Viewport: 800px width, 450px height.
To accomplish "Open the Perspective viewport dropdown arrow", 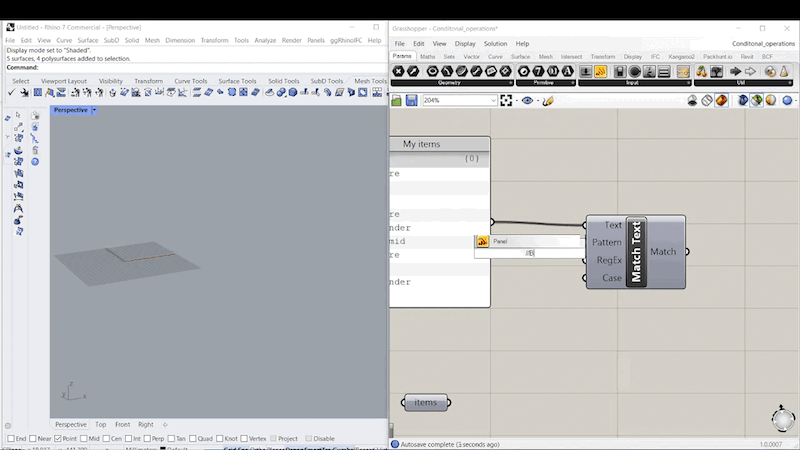I will click(94, 110).
